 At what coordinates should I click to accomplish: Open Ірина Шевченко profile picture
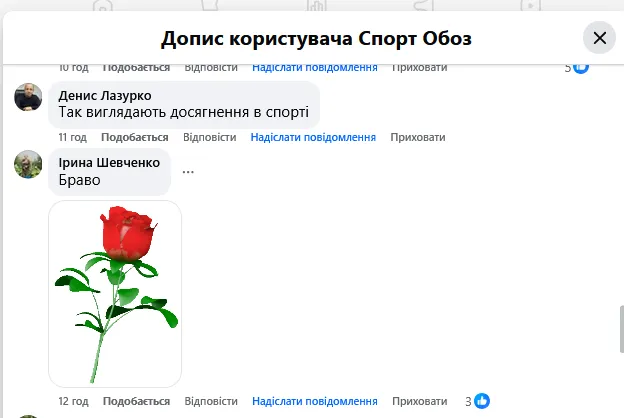click(28, 164)
